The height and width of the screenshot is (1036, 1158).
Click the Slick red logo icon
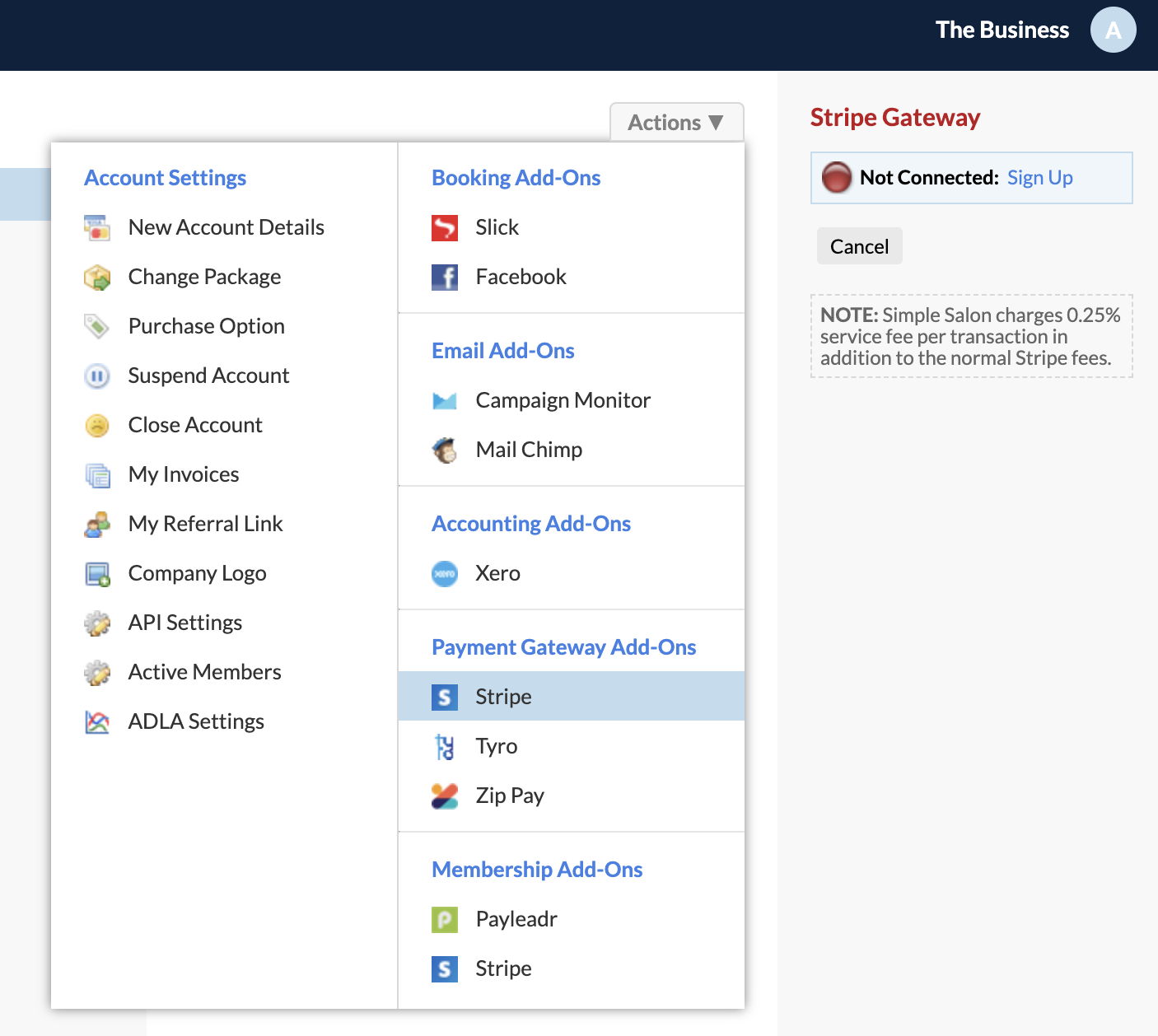click(445, 227)
